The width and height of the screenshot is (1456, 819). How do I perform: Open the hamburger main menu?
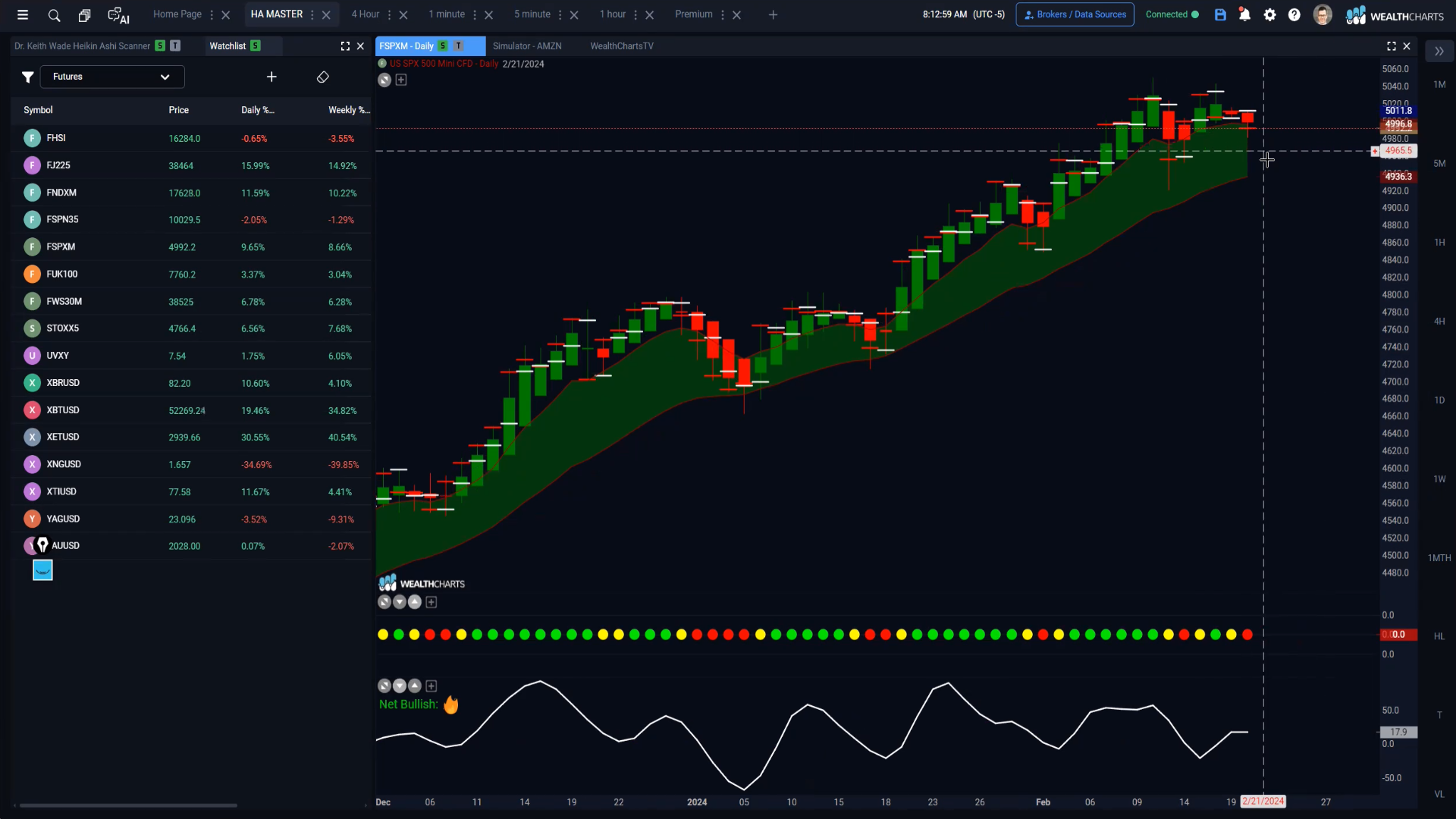tap(23, 14)
